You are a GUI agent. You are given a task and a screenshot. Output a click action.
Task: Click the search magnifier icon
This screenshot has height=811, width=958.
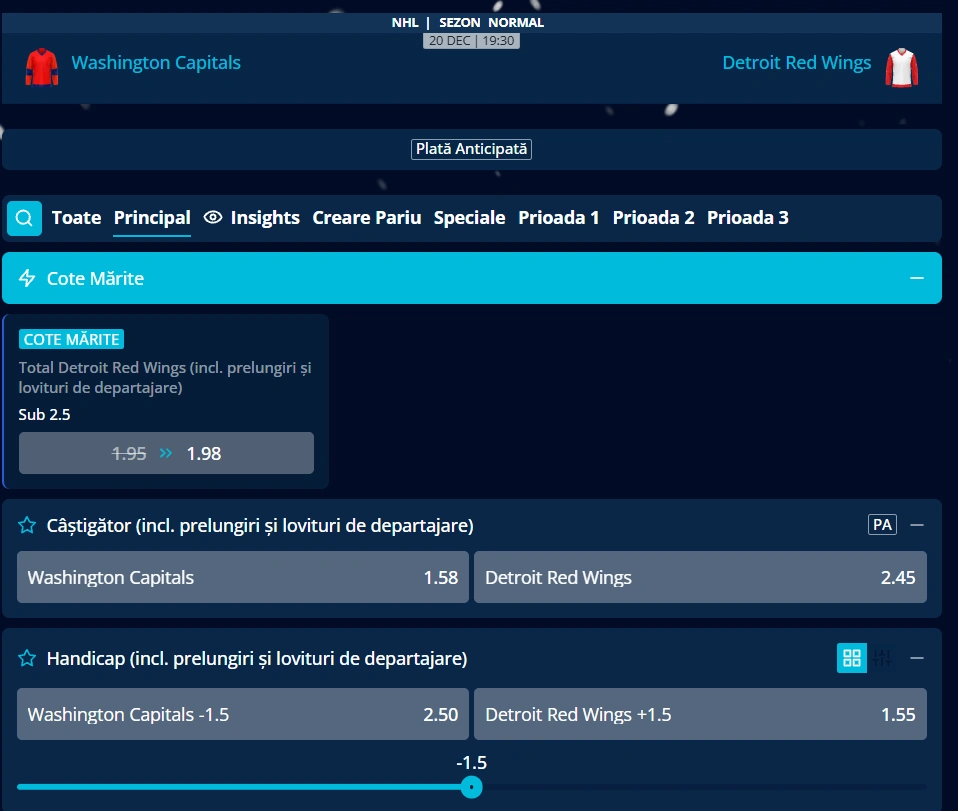25,218
